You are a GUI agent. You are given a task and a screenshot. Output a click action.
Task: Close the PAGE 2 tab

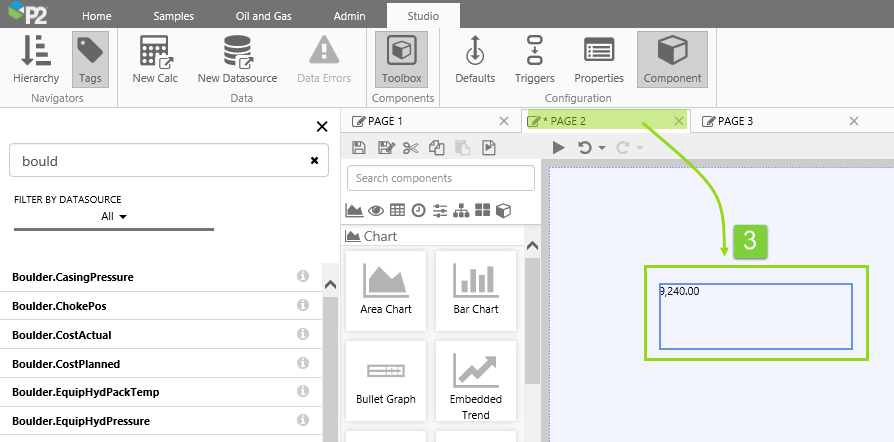coord(678,121)
